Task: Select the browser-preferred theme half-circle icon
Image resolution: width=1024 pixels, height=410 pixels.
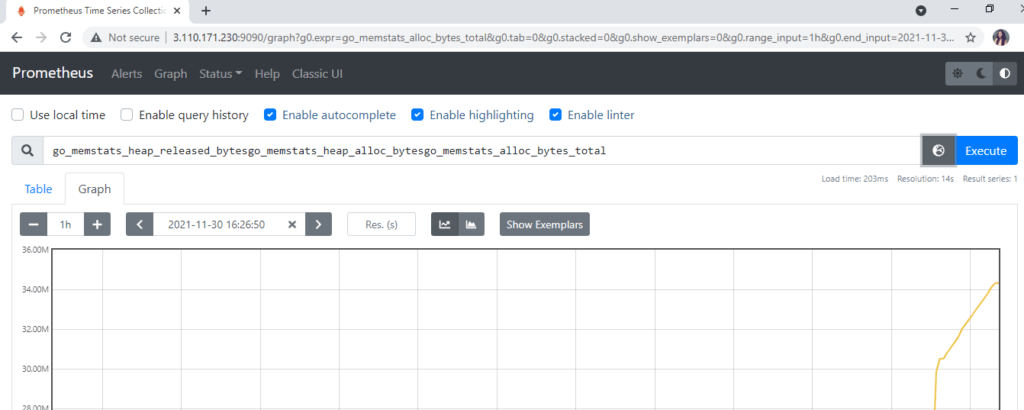Action: [x=1004, y=74]
